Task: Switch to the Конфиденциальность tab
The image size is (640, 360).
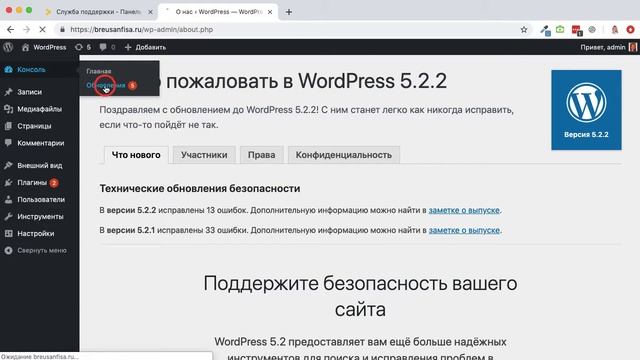Action: point(344,155)
